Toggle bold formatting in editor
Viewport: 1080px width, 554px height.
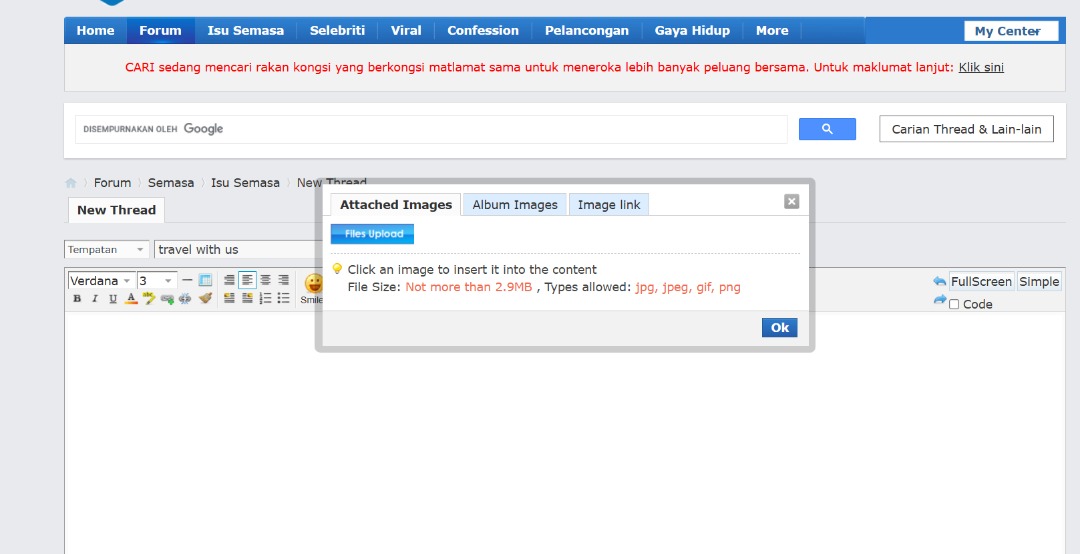(x=77, y=299)
